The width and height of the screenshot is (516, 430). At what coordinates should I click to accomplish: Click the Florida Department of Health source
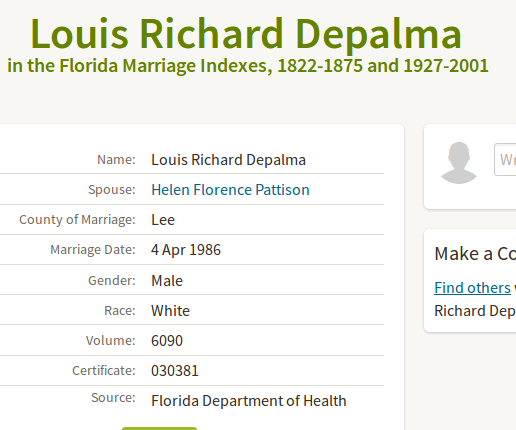click(x=249, y=401)
